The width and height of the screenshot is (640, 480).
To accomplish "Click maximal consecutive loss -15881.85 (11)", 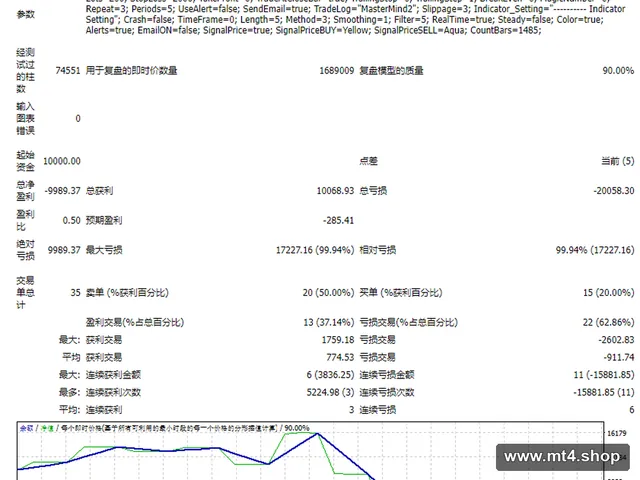I will coord(604,392).
